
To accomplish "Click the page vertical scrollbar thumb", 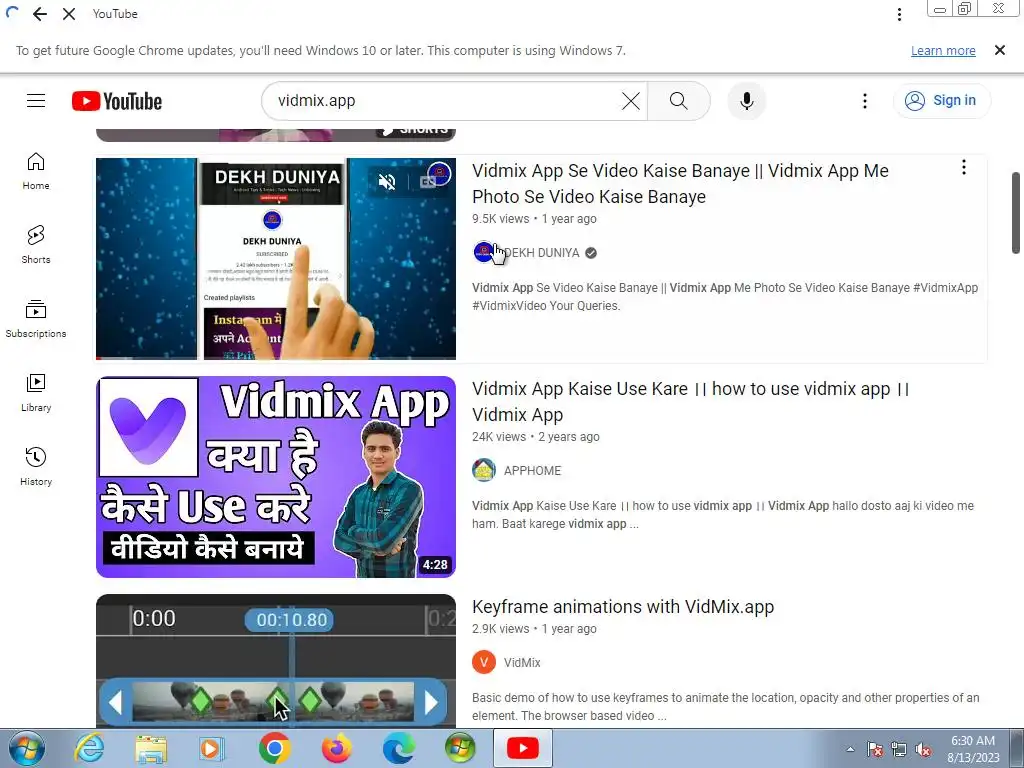I will (1016, 212).
